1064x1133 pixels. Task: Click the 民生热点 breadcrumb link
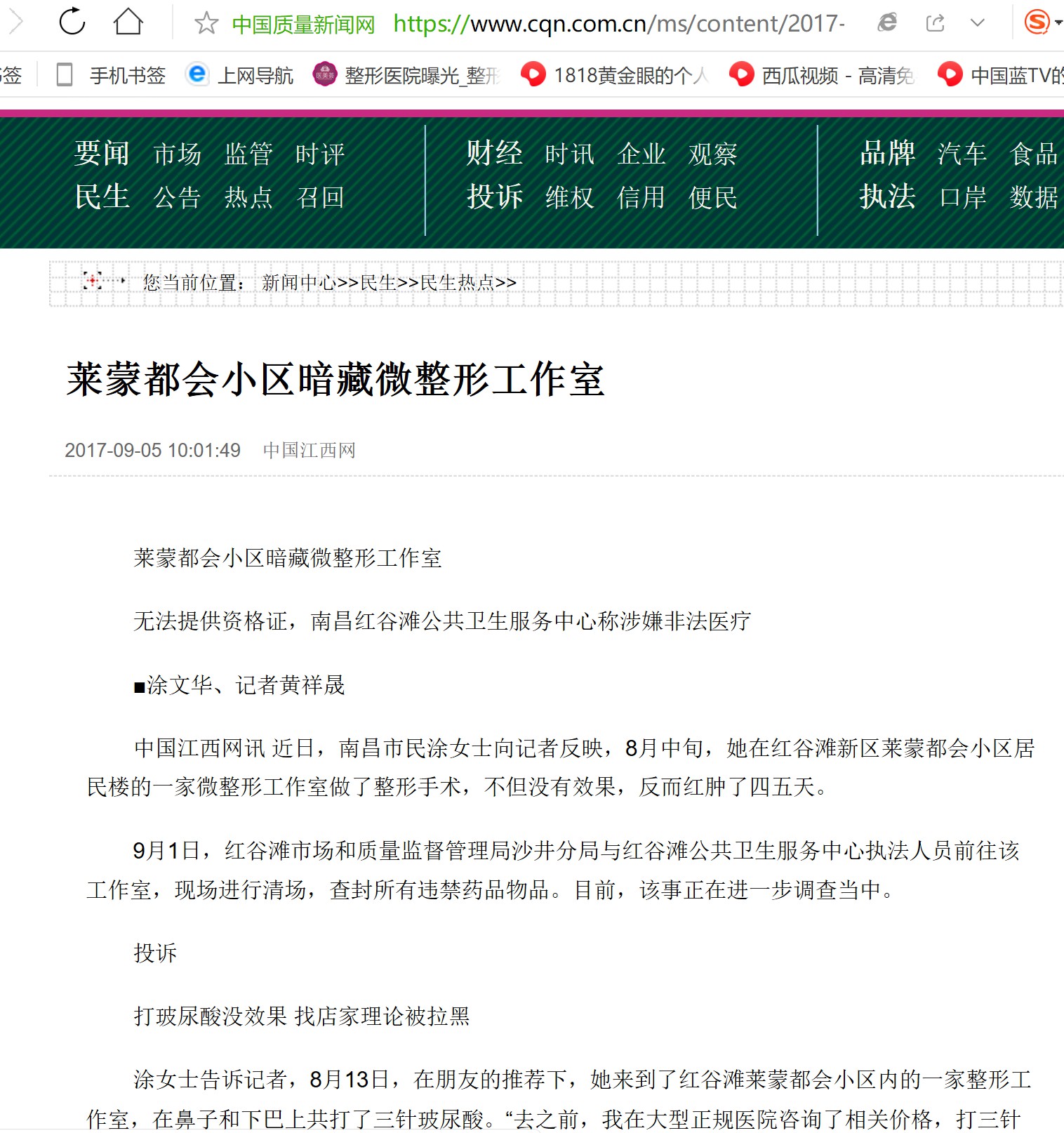pos(457,282)
